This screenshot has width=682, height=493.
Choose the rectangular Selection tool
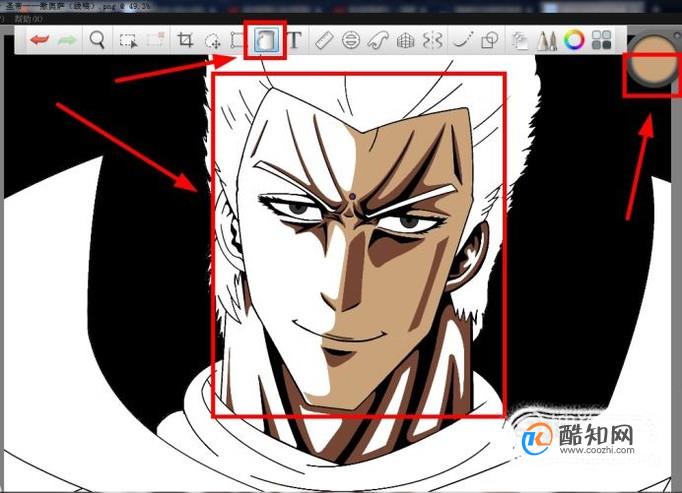tap(128, 40)
